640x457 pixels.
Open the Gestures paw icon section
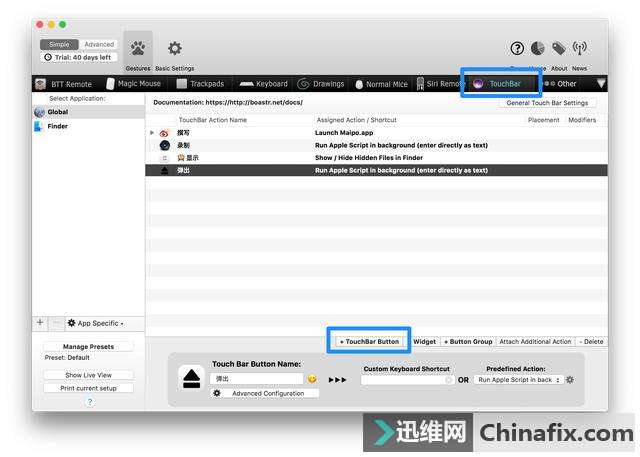coord(138,50)
